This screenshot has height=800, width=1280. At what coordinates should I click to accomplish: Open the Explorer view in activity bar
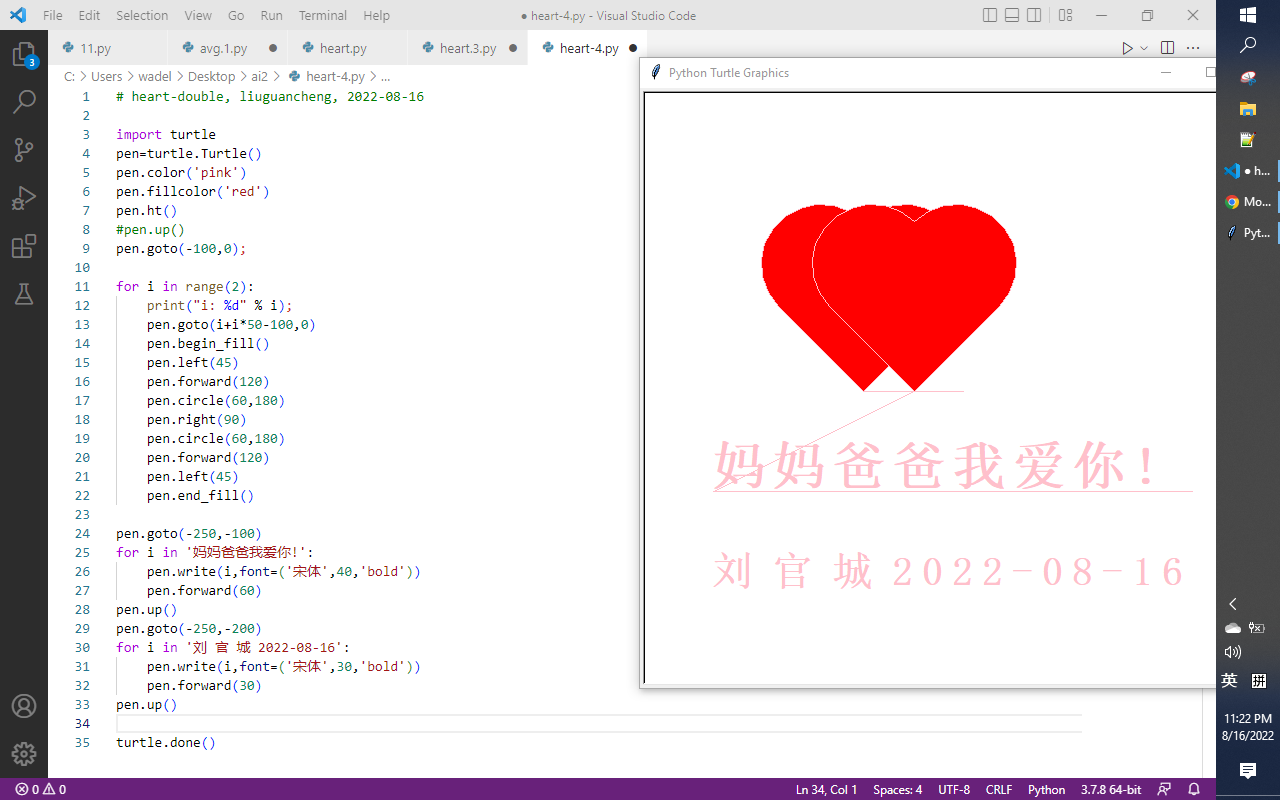click(24, 55)
